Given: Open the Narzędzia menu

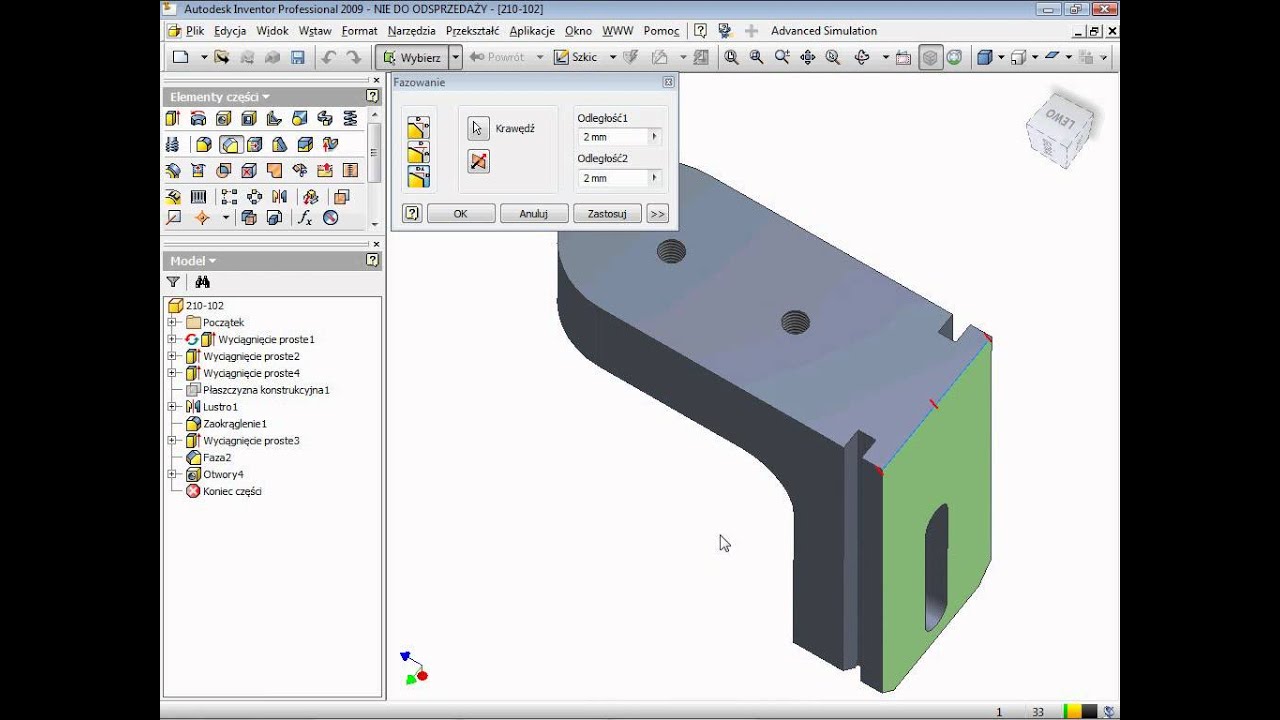Looking at the screenshot, I should [412, 31].
